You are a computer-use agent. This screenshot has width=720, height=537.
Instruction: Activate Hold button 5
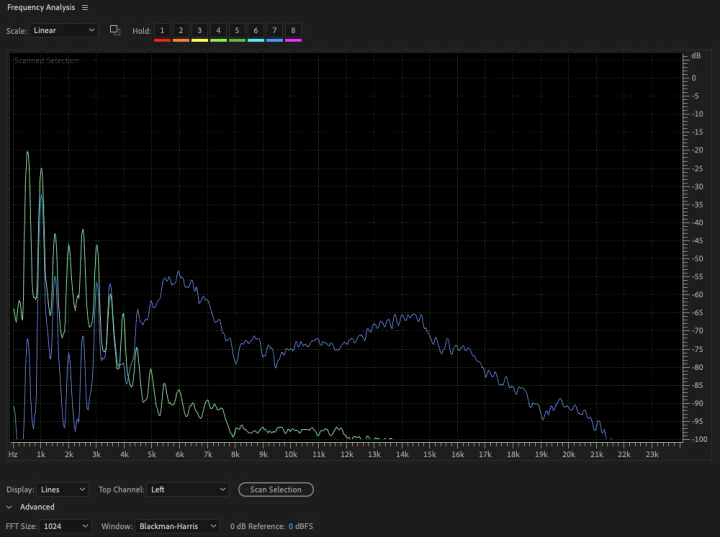click(237, 31)
